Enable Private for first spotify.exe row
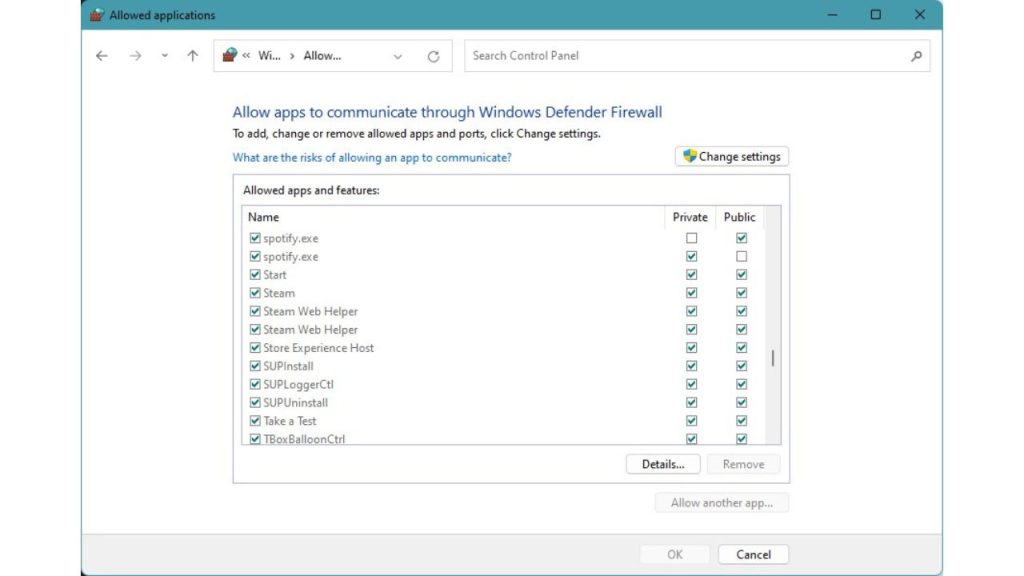 pos(691,238)
